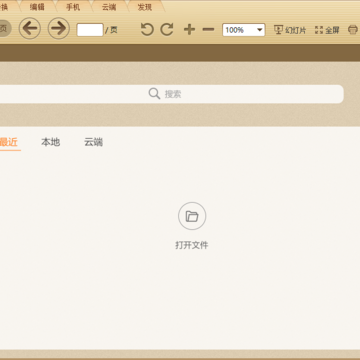
Task: Select the 本地 file list tab
Action: pyautogui.click(x=50, y=142)
